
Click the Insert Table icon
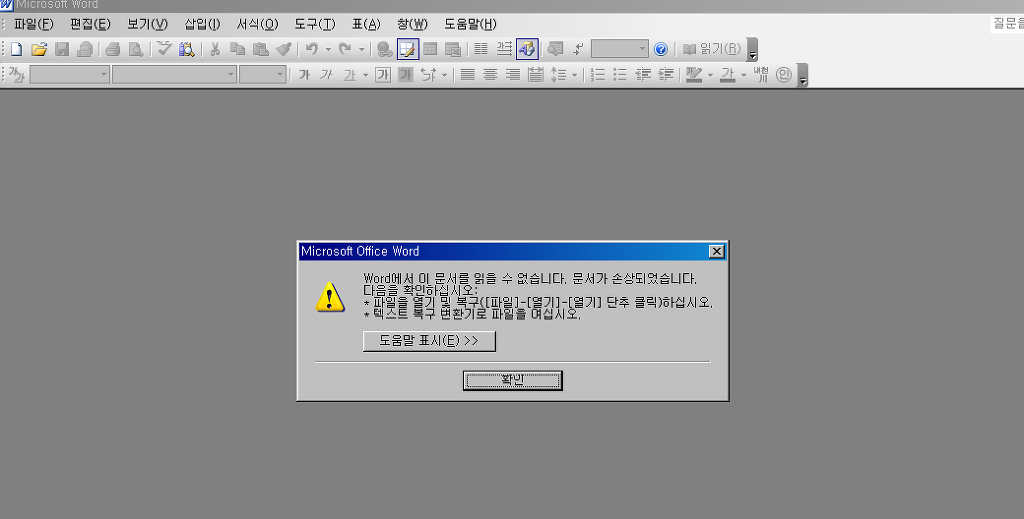430,49
